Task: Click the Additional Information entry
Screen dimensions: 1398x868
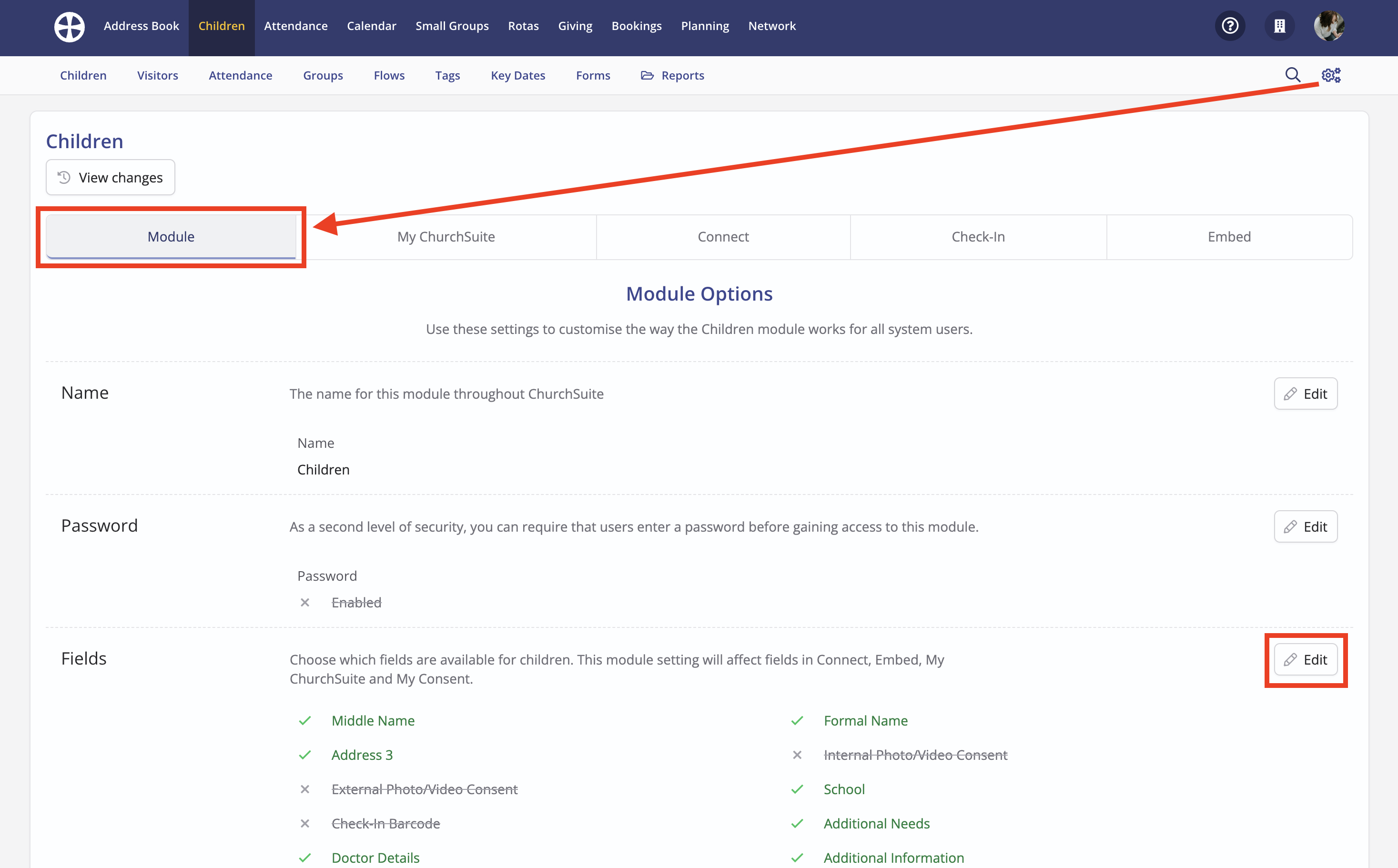Action: (893, 858)
